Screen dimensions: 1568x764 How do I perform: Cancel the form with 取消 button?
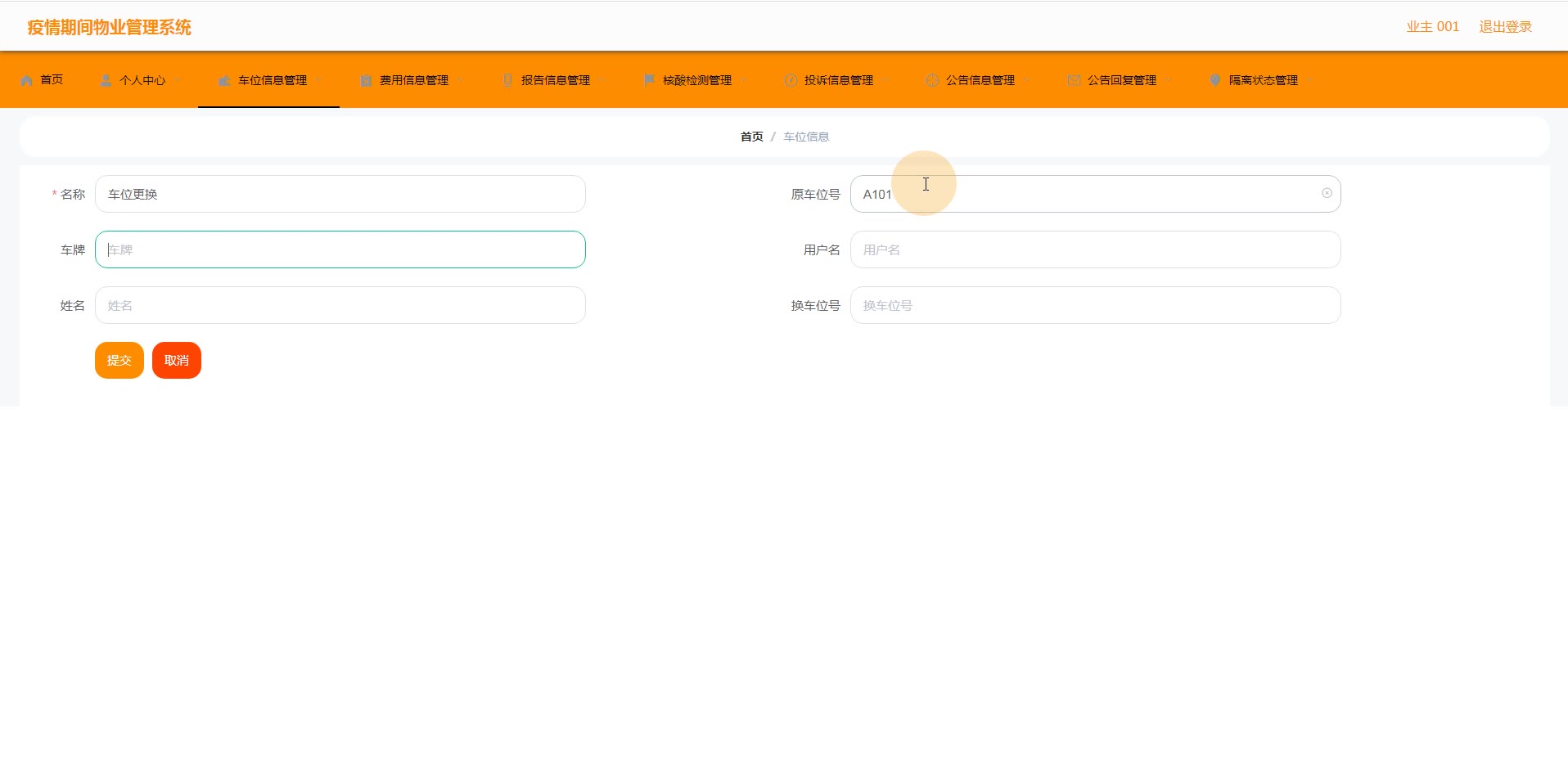click(177, 360)
